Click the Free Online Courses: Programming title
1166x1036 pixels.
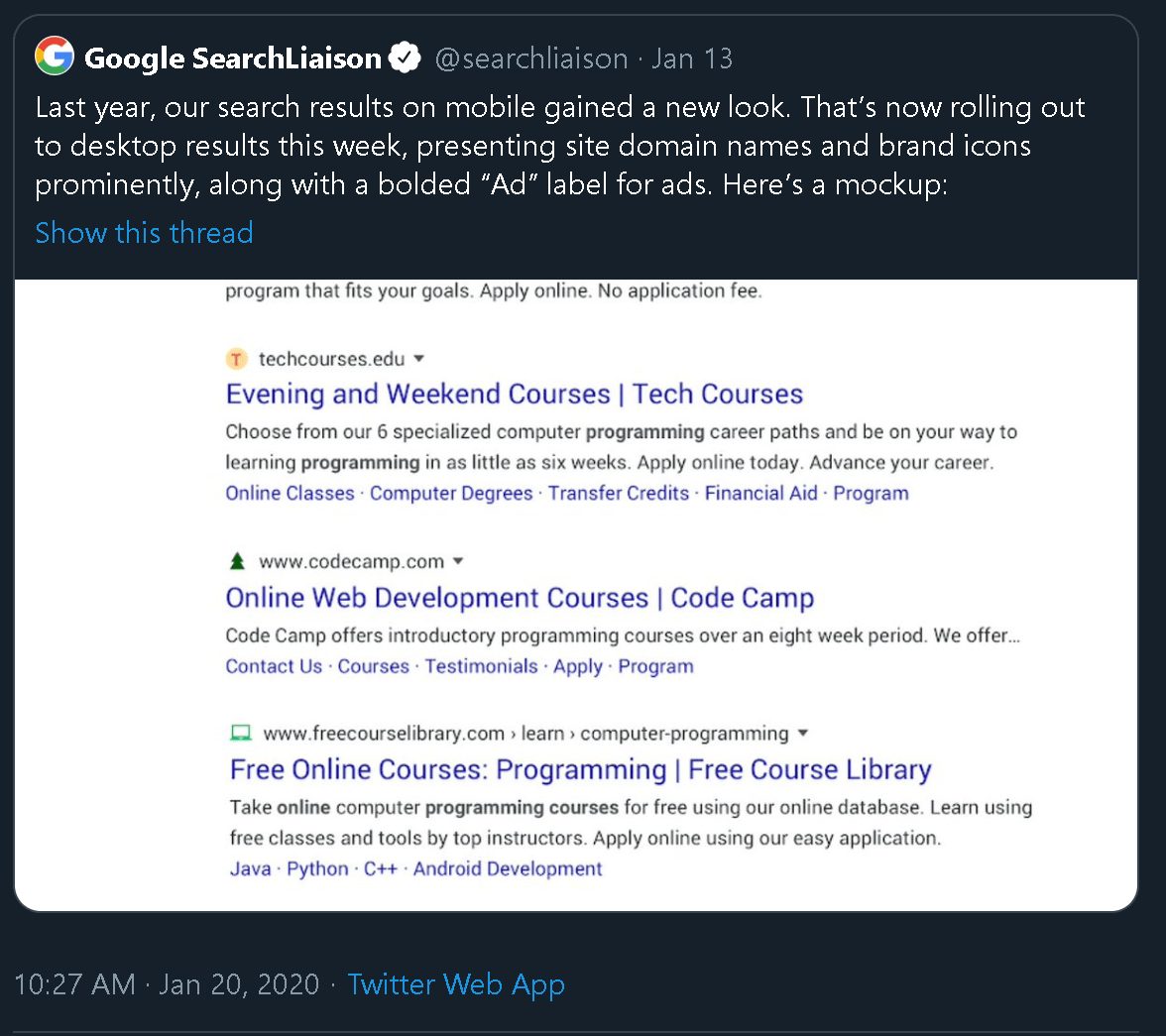click(580, 769)
